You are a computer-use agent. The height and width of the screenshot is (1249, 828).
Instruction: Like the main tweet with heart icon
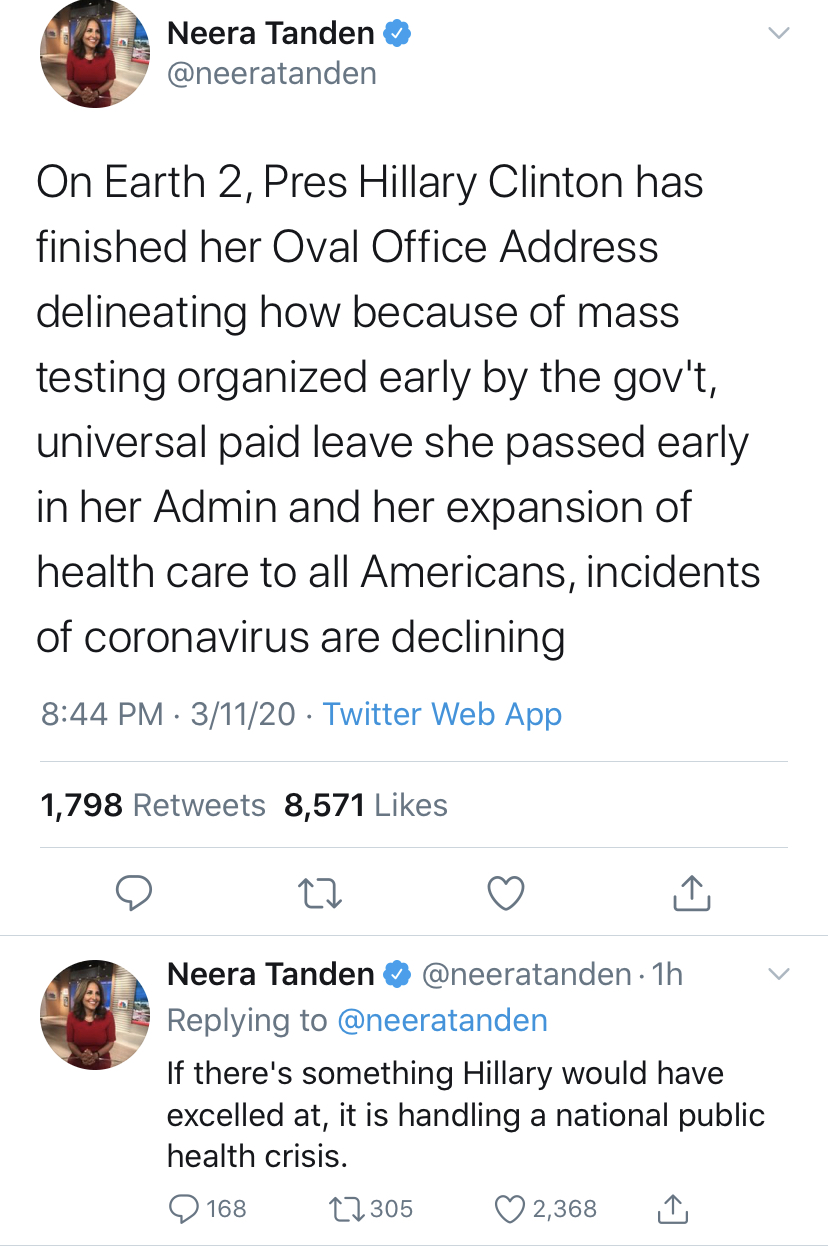506,892
